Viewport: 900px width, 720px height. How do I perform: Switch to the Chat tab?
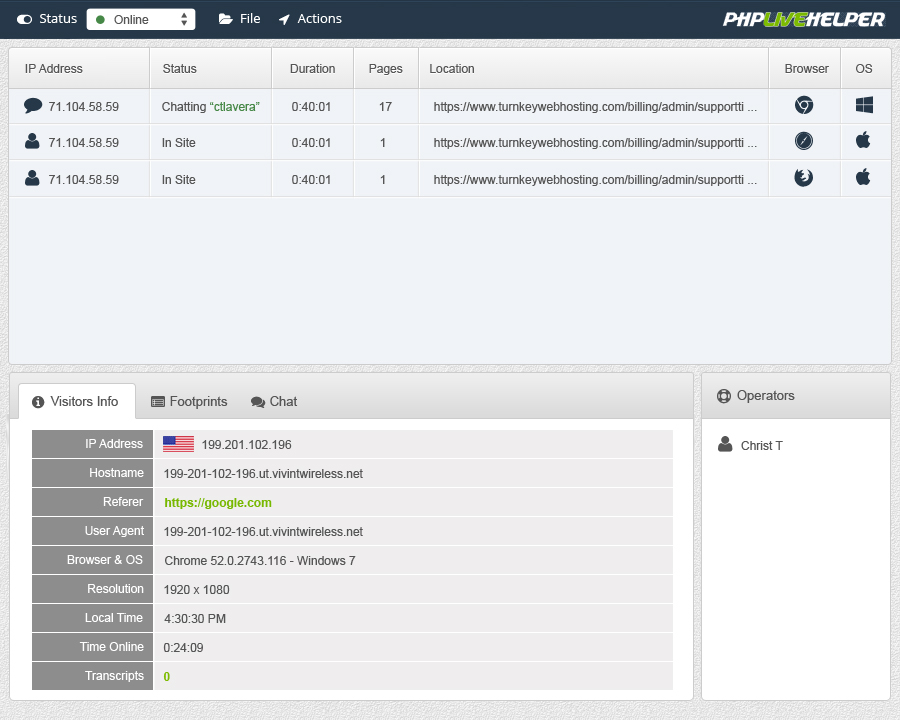(274, 401)
